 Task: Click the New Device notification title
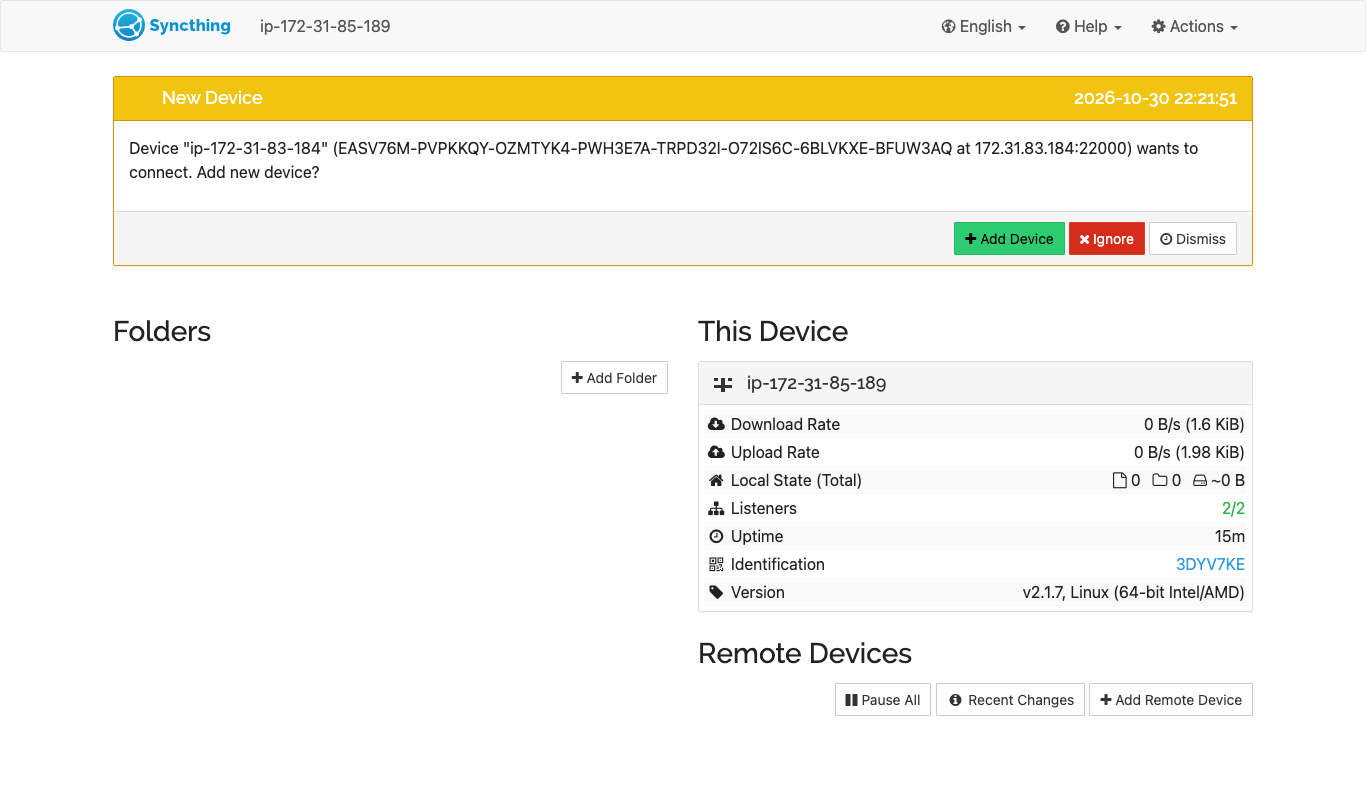212,98
